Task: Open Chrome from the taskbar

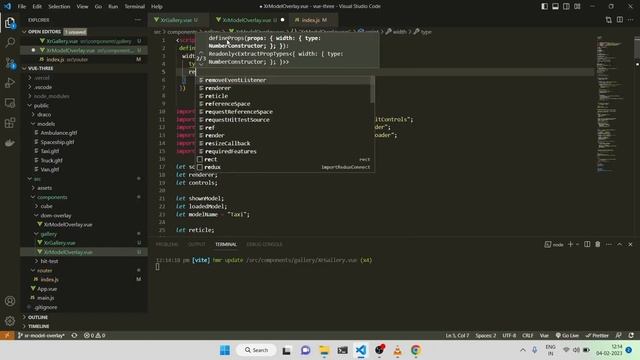Action: (416, 350)
